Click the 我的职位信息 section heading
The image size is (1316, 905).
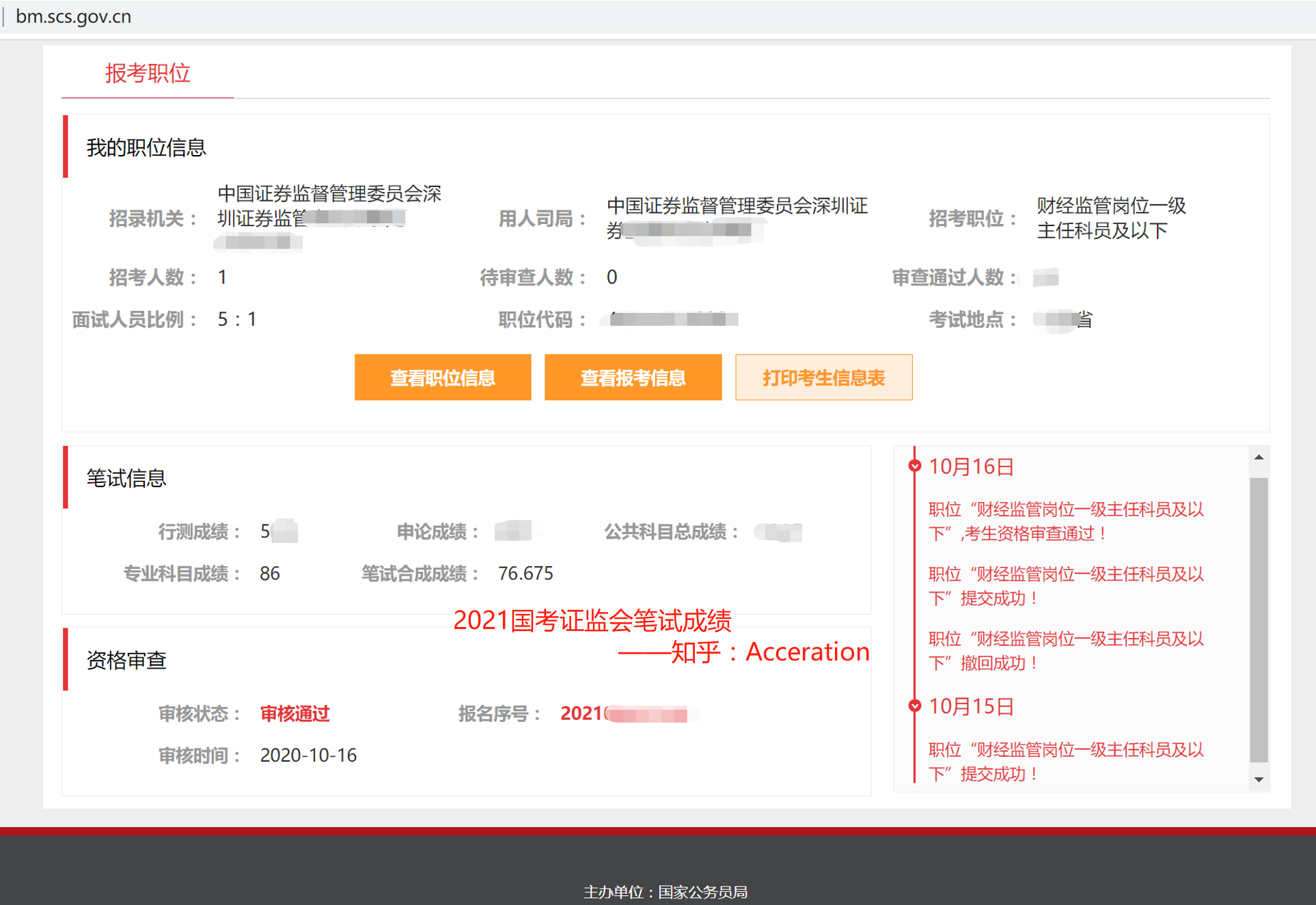pos(146,148)
